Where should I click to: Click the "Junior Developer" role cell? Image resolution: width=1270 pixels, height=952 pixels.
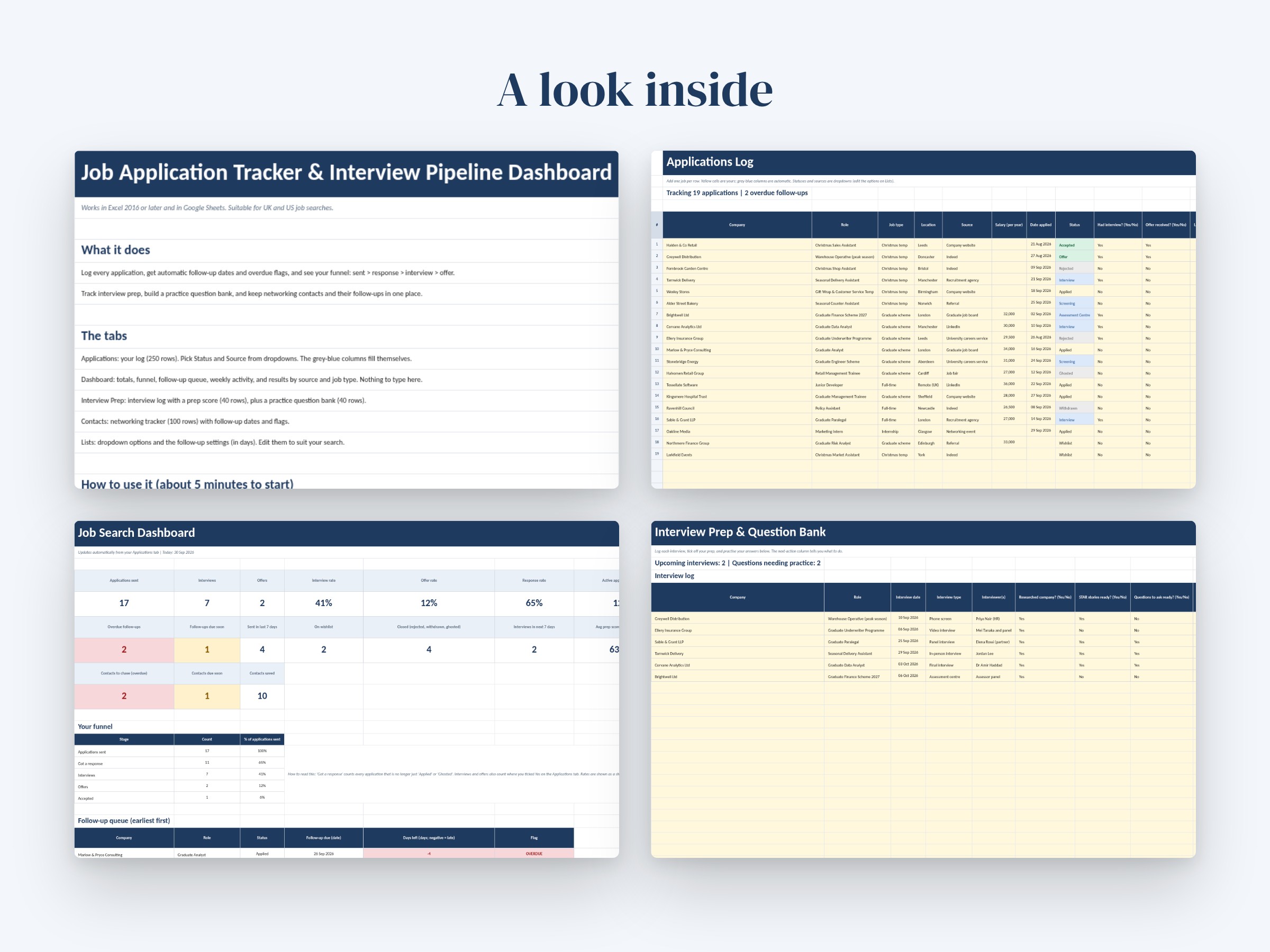click(845, 385)
